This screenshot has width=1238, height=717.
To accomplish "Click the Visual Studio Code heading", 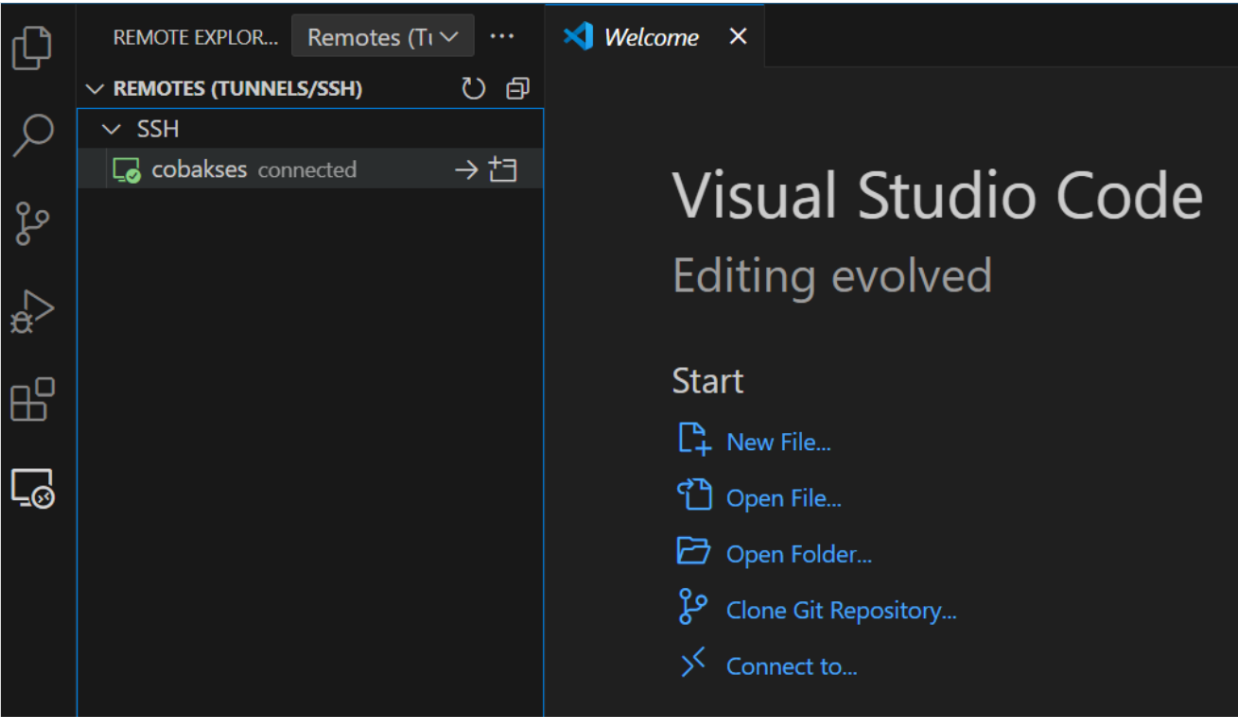I will tap(937, 195).
